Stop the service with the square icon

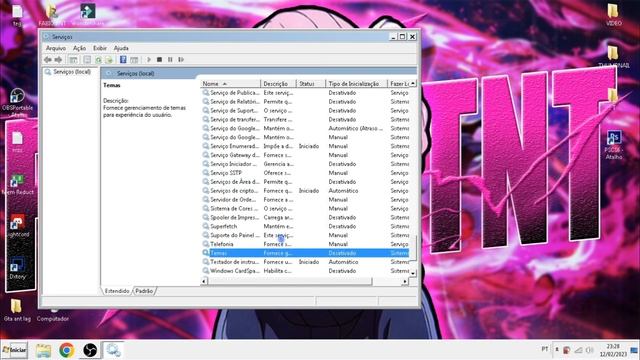[160, 60]
